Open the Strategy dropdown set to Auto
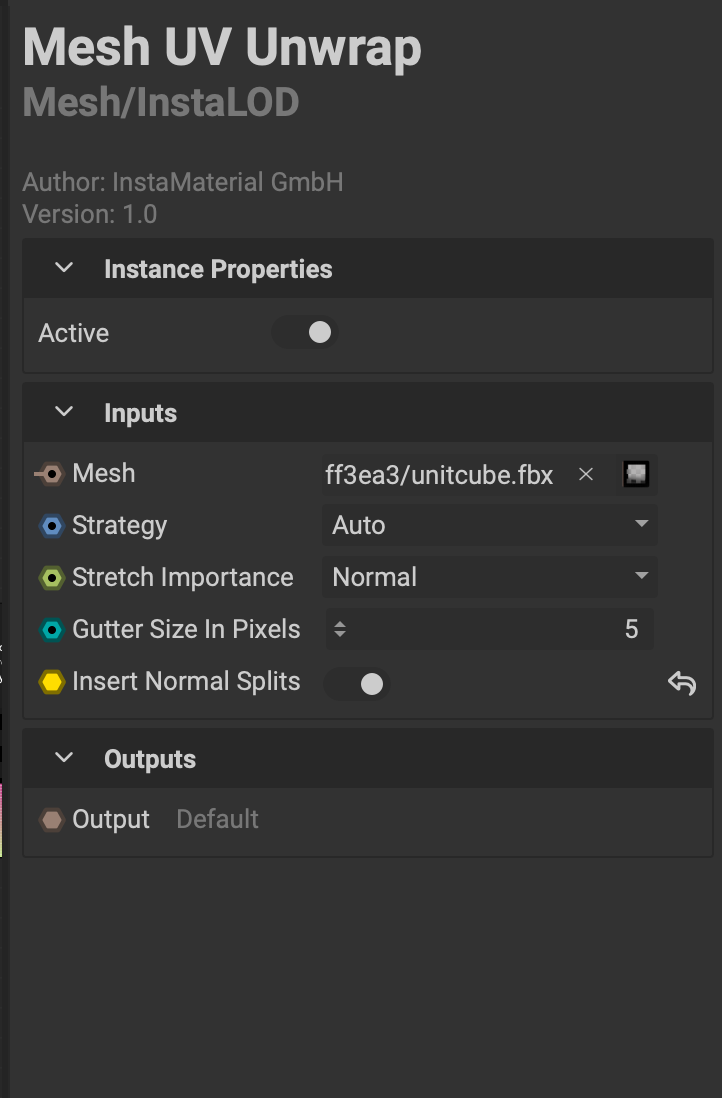This screenshot has height=1098, width=722. (x=489, y=525)
